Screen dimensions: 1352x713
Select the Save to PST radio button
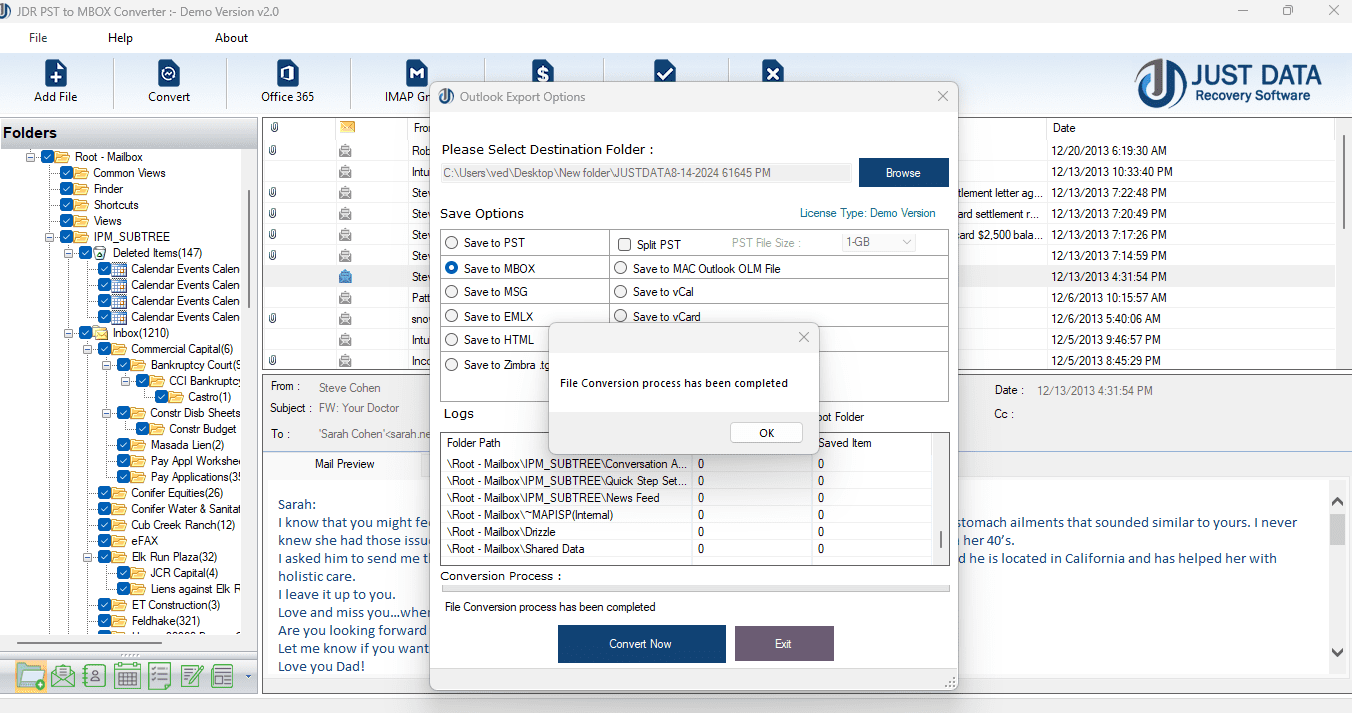pyautogui.click(x=452, y=243)
